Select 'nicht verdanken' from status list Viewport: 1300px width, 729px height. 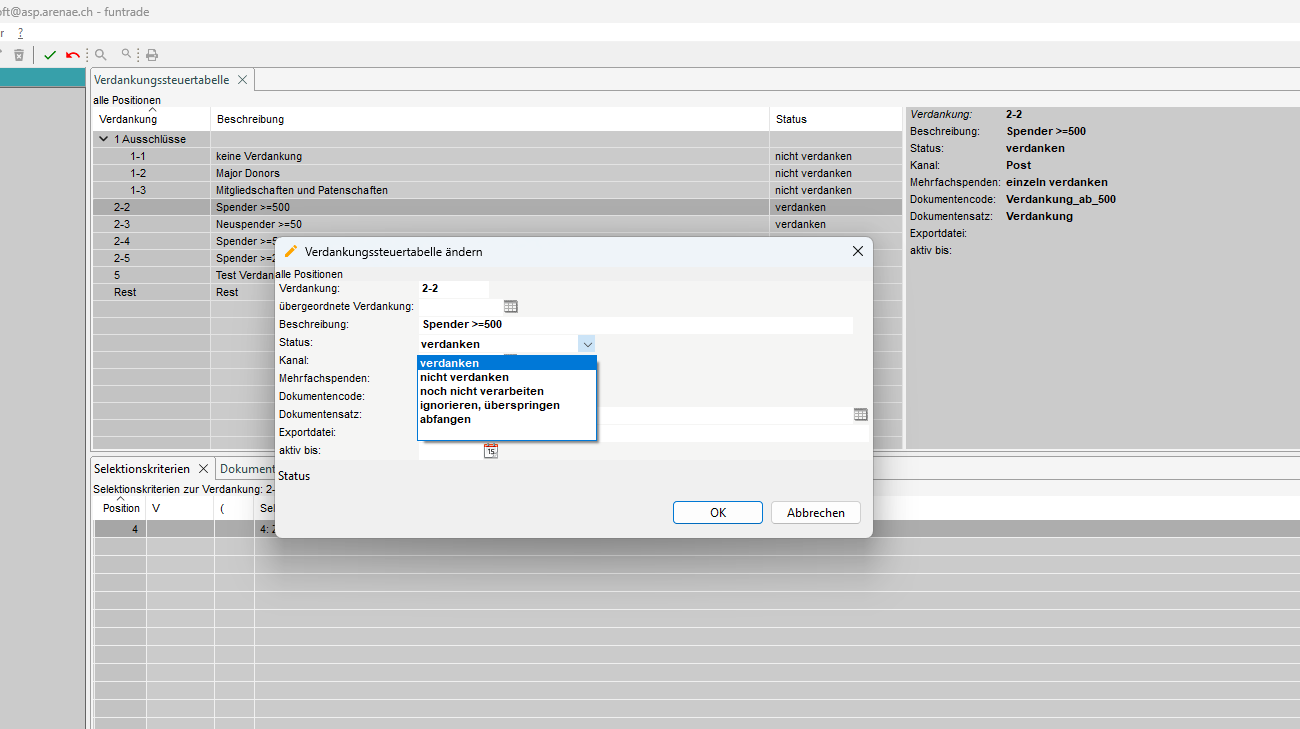(x=464, y=377)
